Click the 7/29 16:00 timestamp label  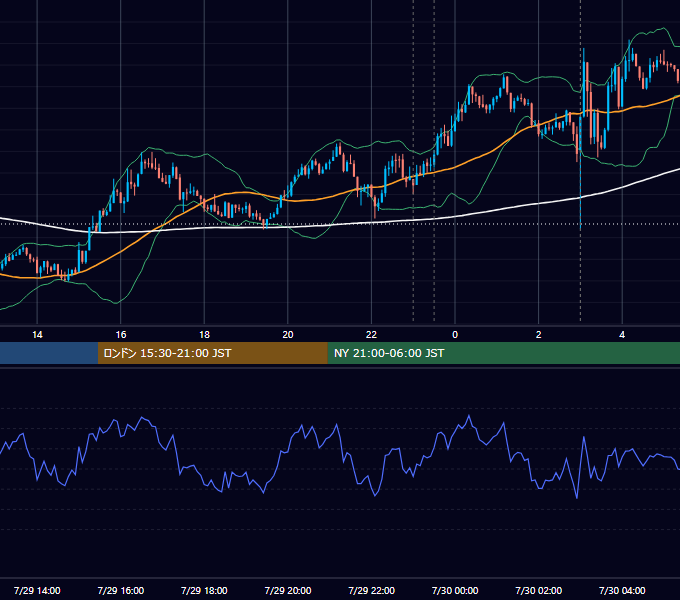121,590
